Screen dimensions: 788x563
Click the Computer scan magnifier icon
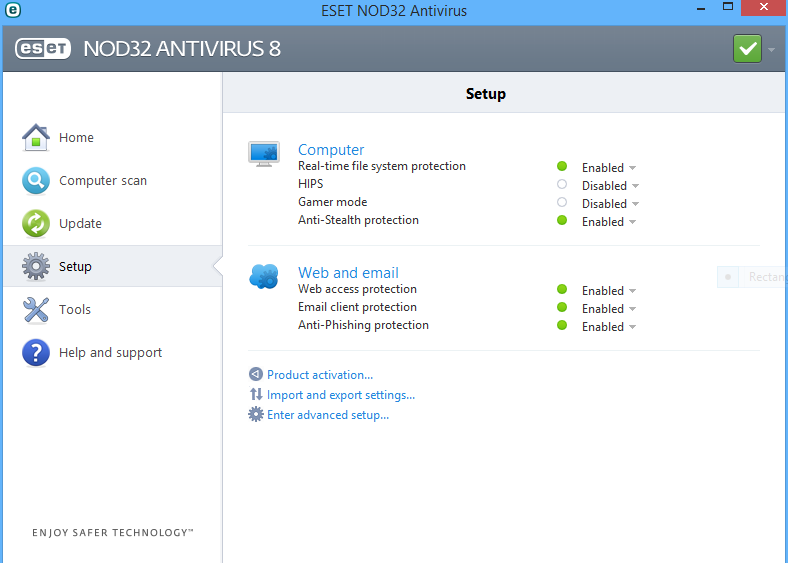pyautogui.click(x=36, y=180)
